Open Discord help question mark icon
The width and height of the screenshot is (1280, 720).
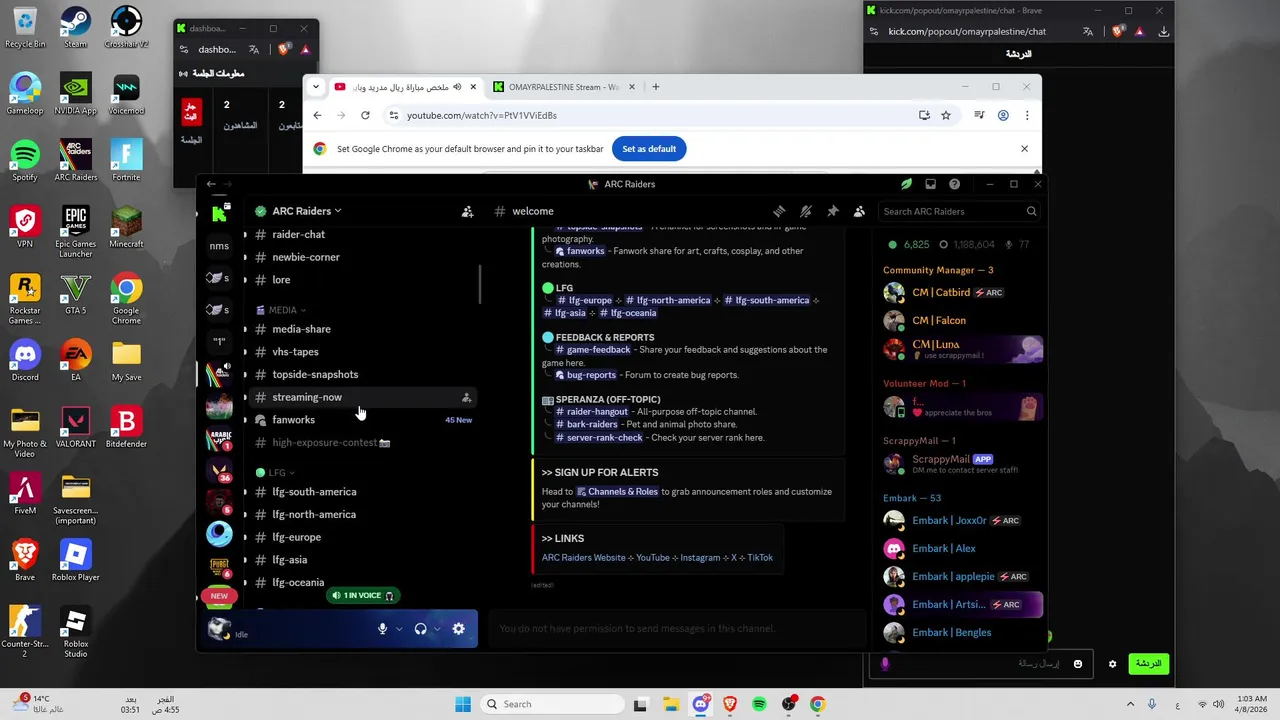[954, 184]
